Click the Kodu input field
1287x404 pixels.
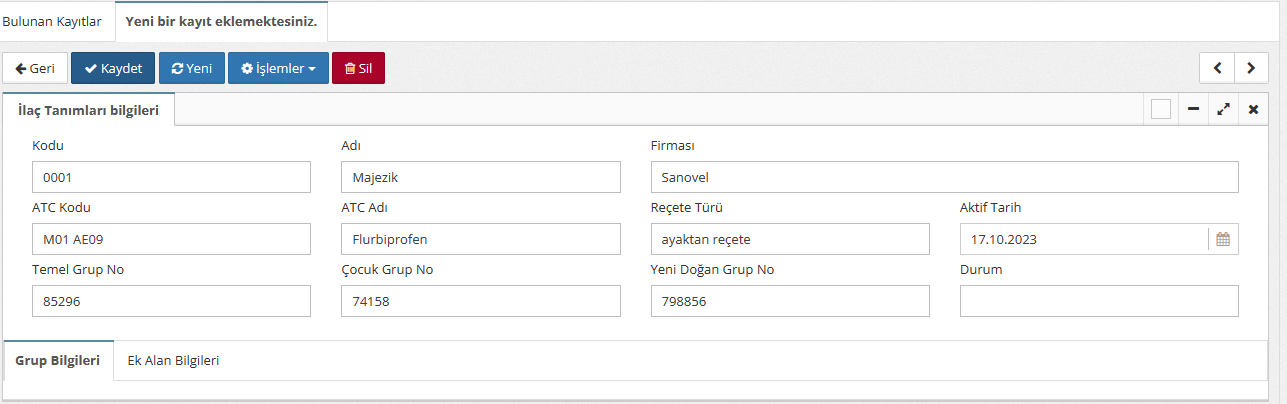pos(171,178)
